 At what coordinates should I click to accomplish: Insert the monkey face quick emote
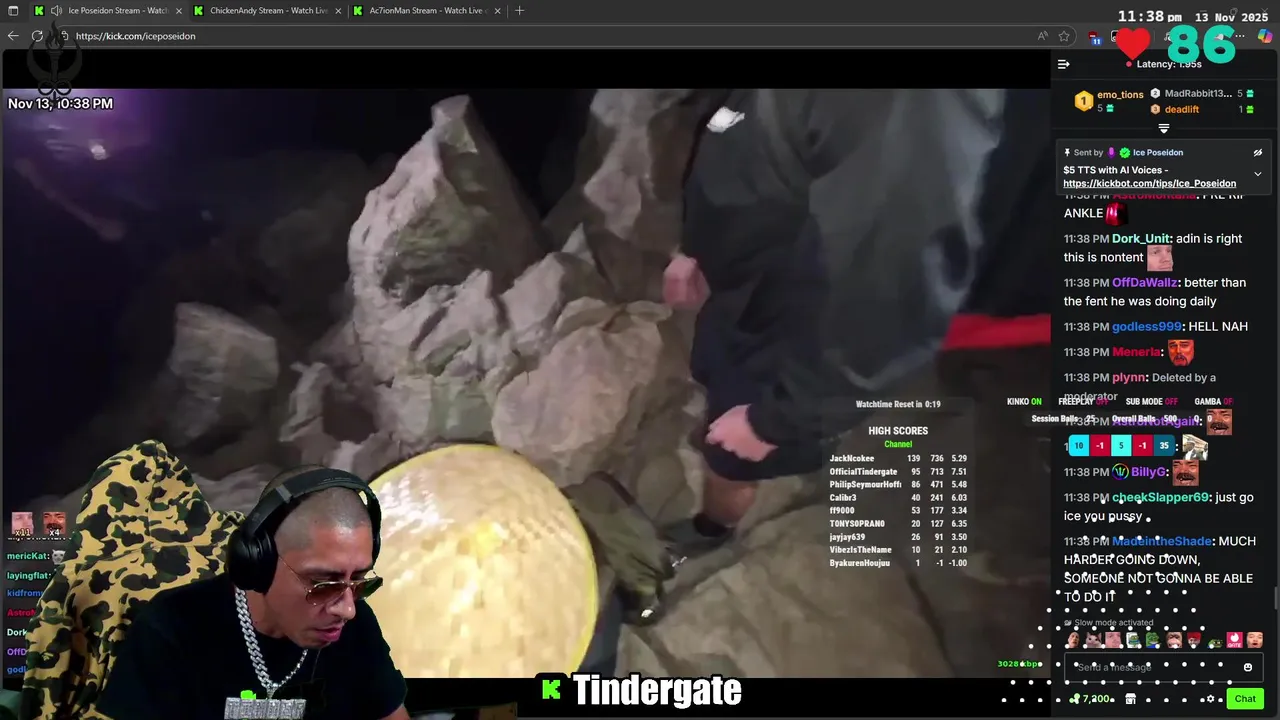point(1174,640)
